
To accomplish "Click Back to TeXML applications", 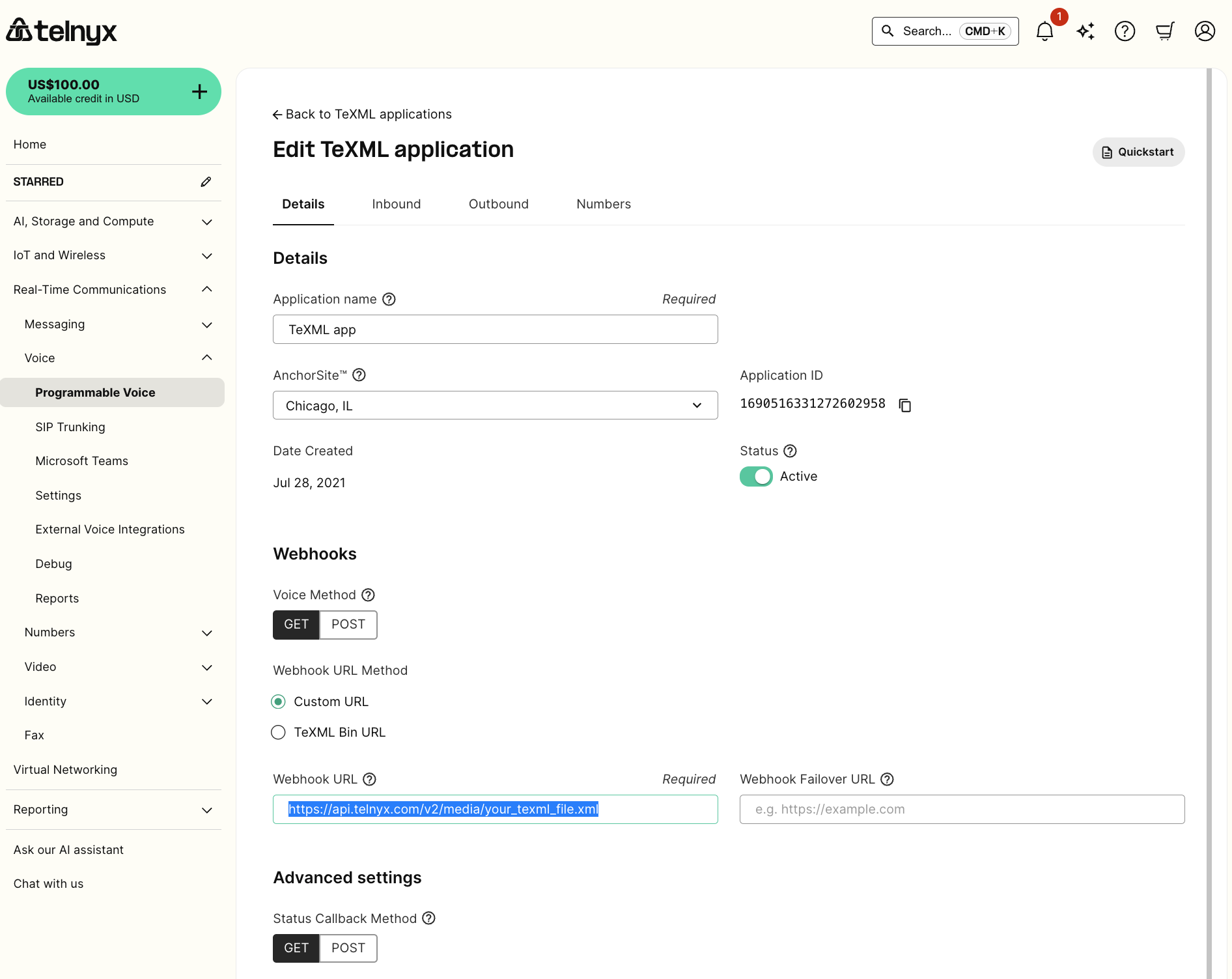I will tap(362, 114).
